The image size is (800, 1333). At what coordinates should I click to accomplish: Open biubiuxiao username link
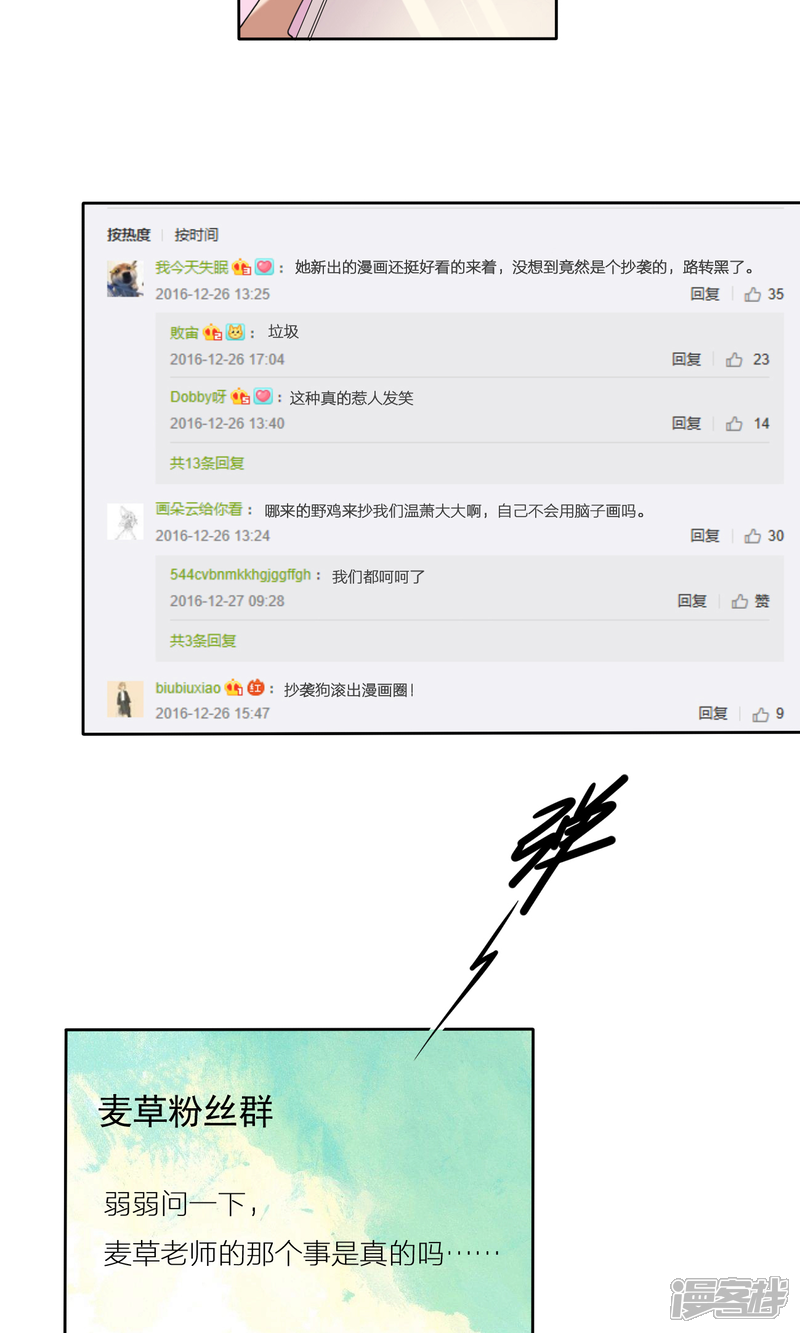[x=188, y=688]
